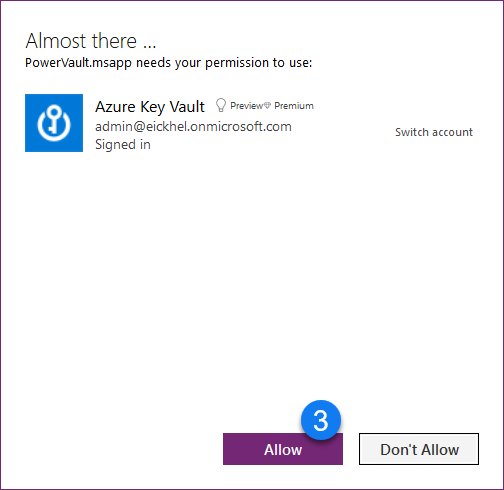Image resolution: width=504 pixels, height=490 pixels.
Task: Click the Signed in status text
Action: pyautogui.click(x=123, y=145)
